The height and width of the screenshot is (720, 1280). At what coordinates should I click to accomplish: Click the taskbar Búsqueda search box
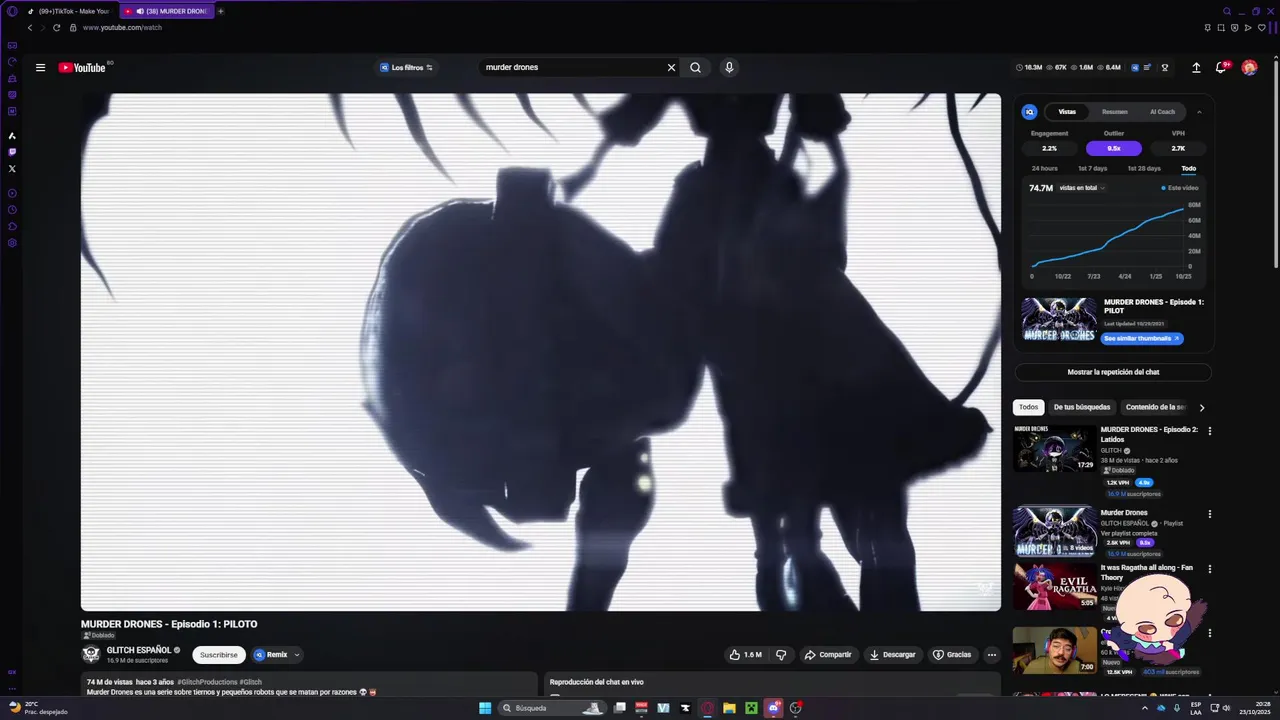(553, 708)
